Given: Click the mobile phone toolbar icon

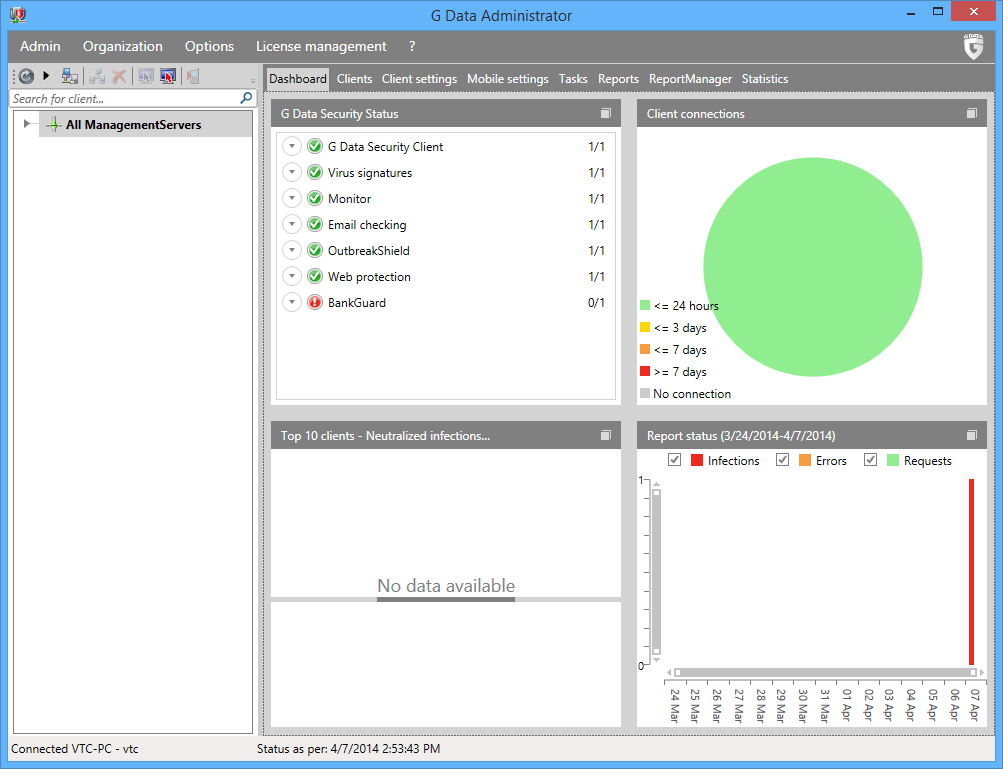Looking at the screenshot, I should coord(193,76).
